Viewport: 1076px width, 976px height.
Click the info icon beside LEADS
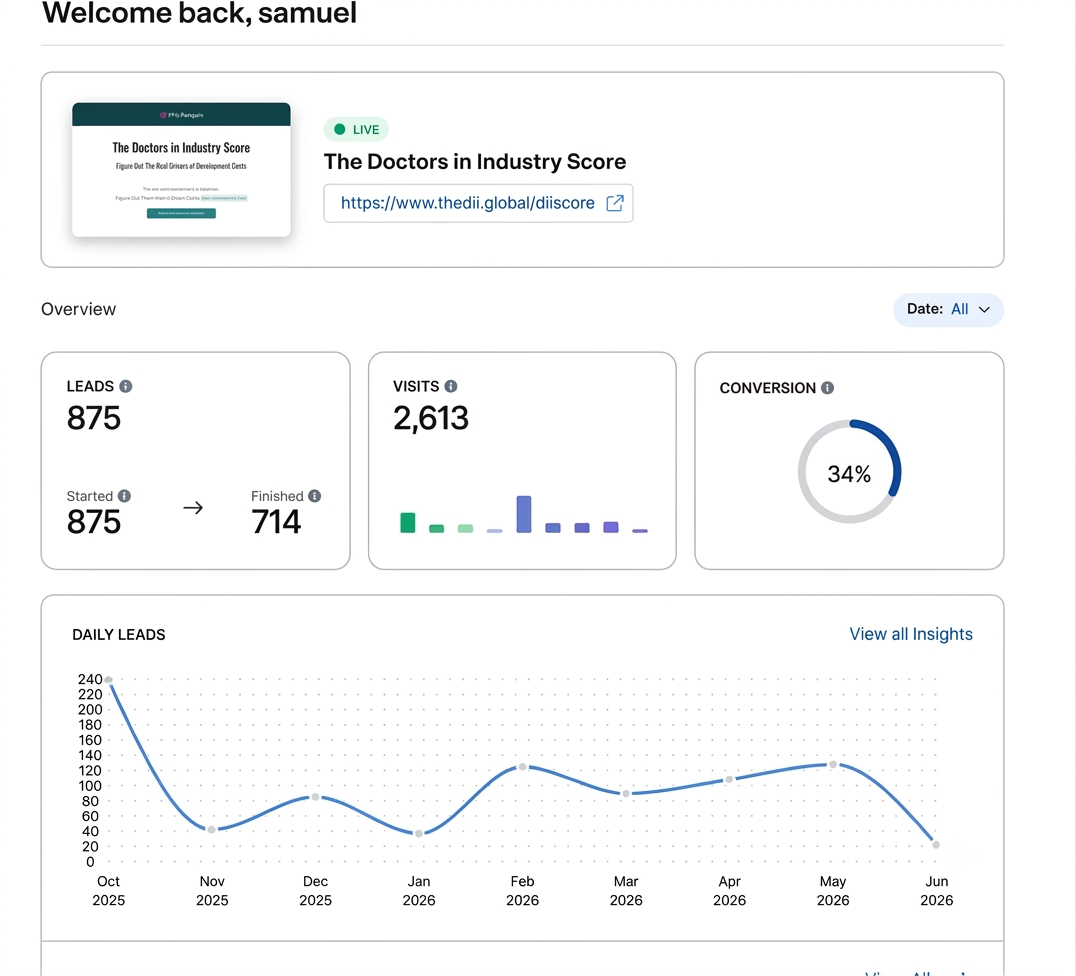(x=126, y=386)
